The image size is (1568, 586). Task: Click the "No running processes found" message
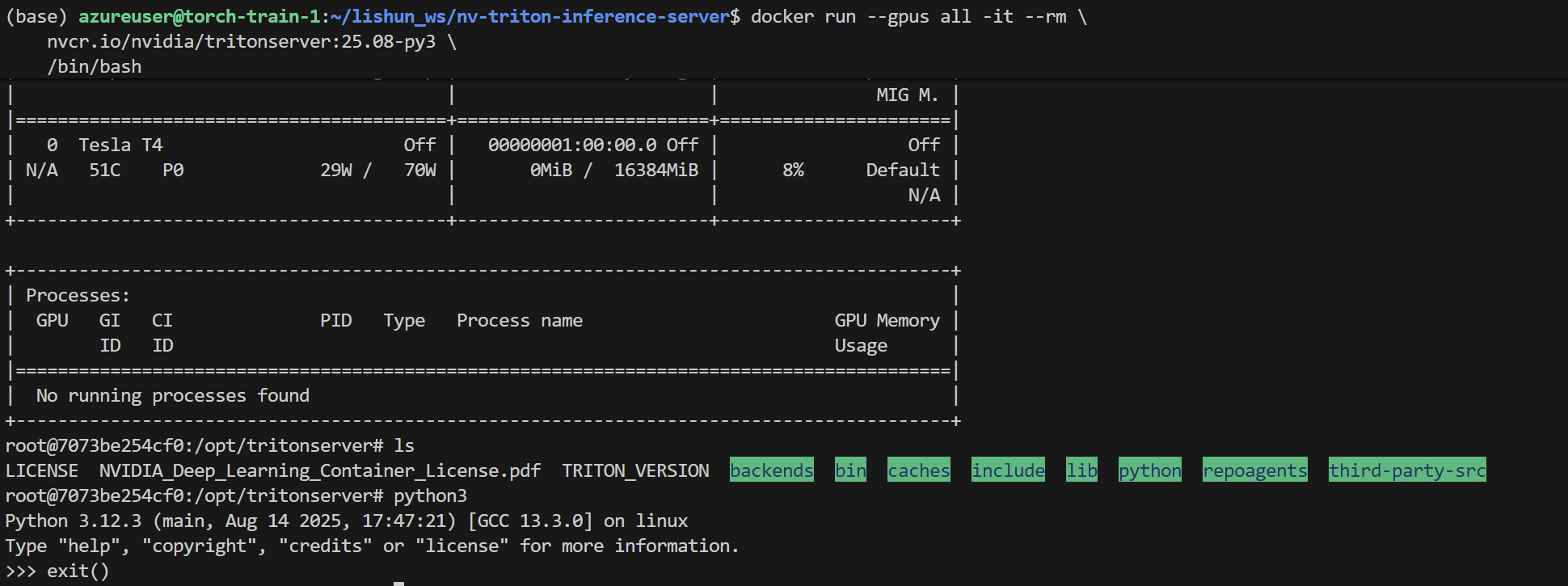pos(172,395)
